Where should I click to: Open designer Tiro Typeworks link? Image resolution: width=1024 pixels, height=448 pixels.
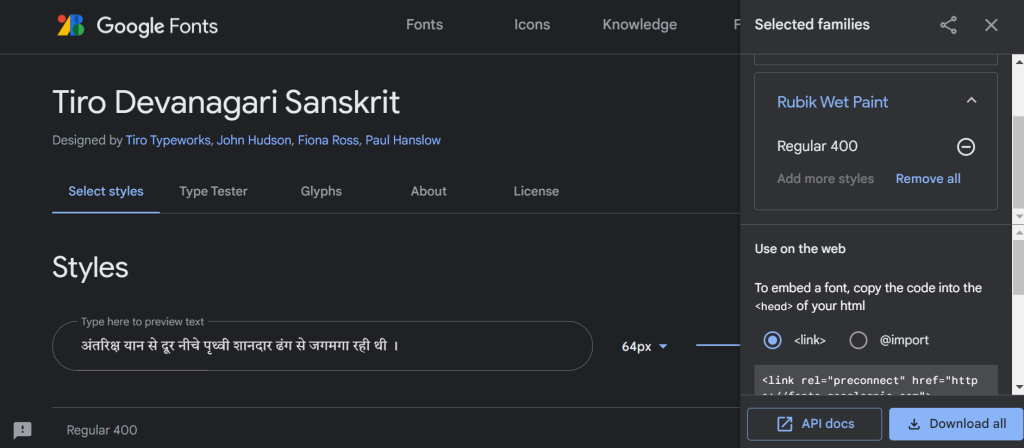coord(168,140)
